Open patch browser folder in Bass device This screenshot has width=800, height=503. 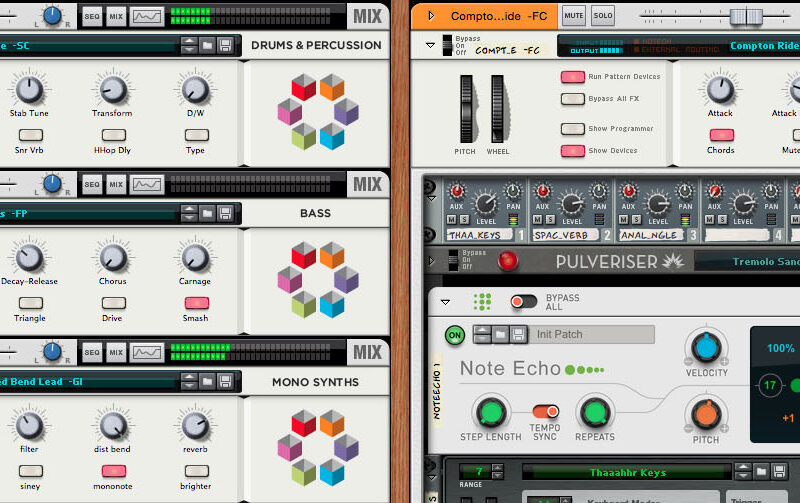pyautogui.click(x=207, y=214)
